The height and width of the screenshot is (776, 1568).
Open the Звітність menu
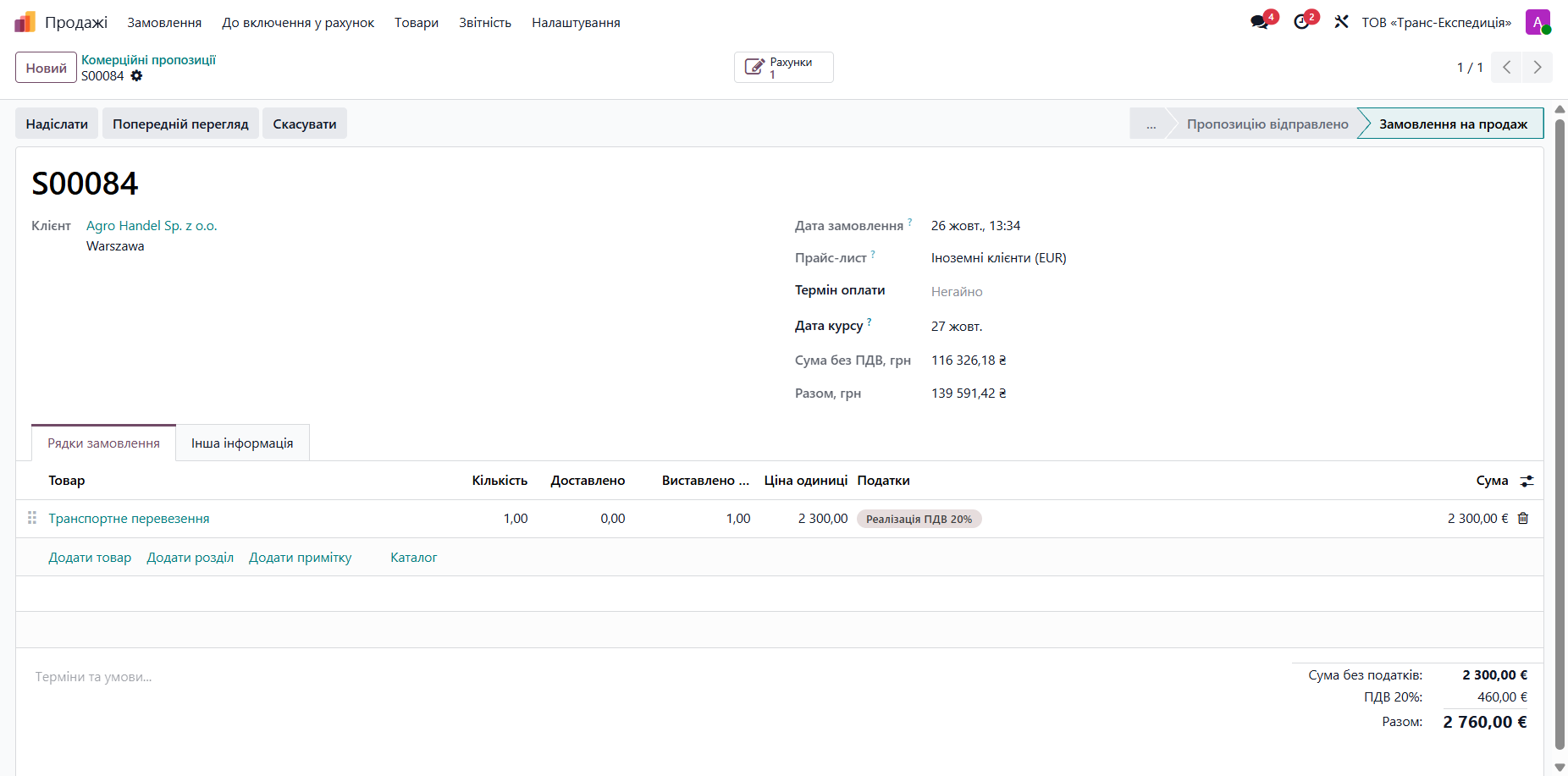coord(485,23)
